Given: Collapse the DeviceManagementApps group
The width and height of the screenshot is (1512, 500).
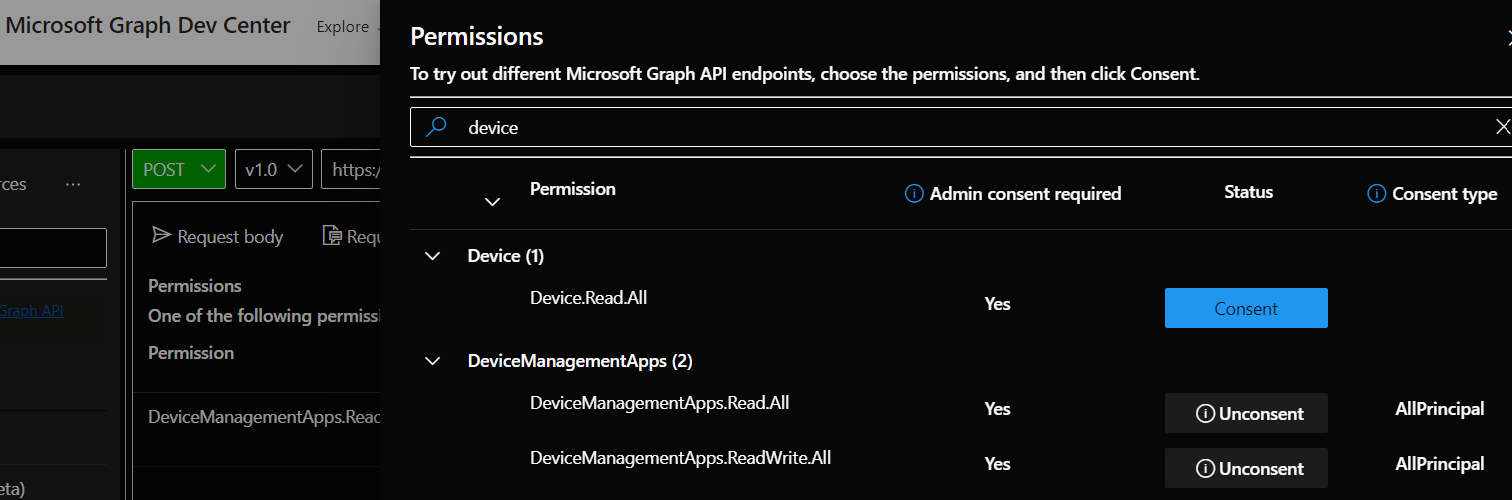Looking at the screenshot, I should [433, 361].
